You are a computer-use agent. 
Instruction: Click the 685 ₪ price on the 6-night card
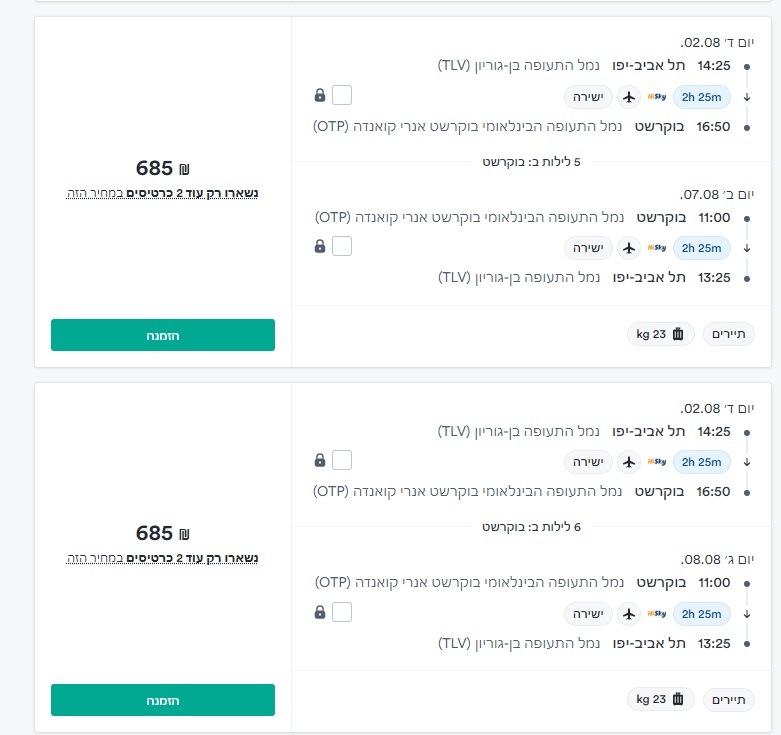tap(162, 533)
